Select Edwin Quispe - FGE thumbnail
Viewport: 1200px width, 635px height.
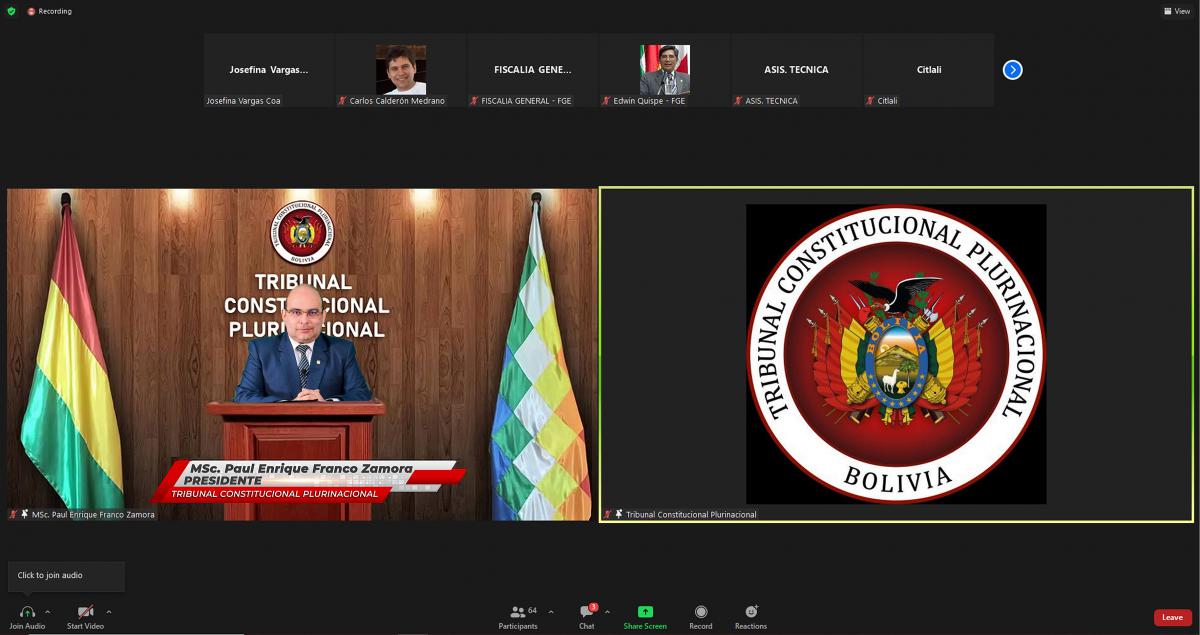[665, 70]
